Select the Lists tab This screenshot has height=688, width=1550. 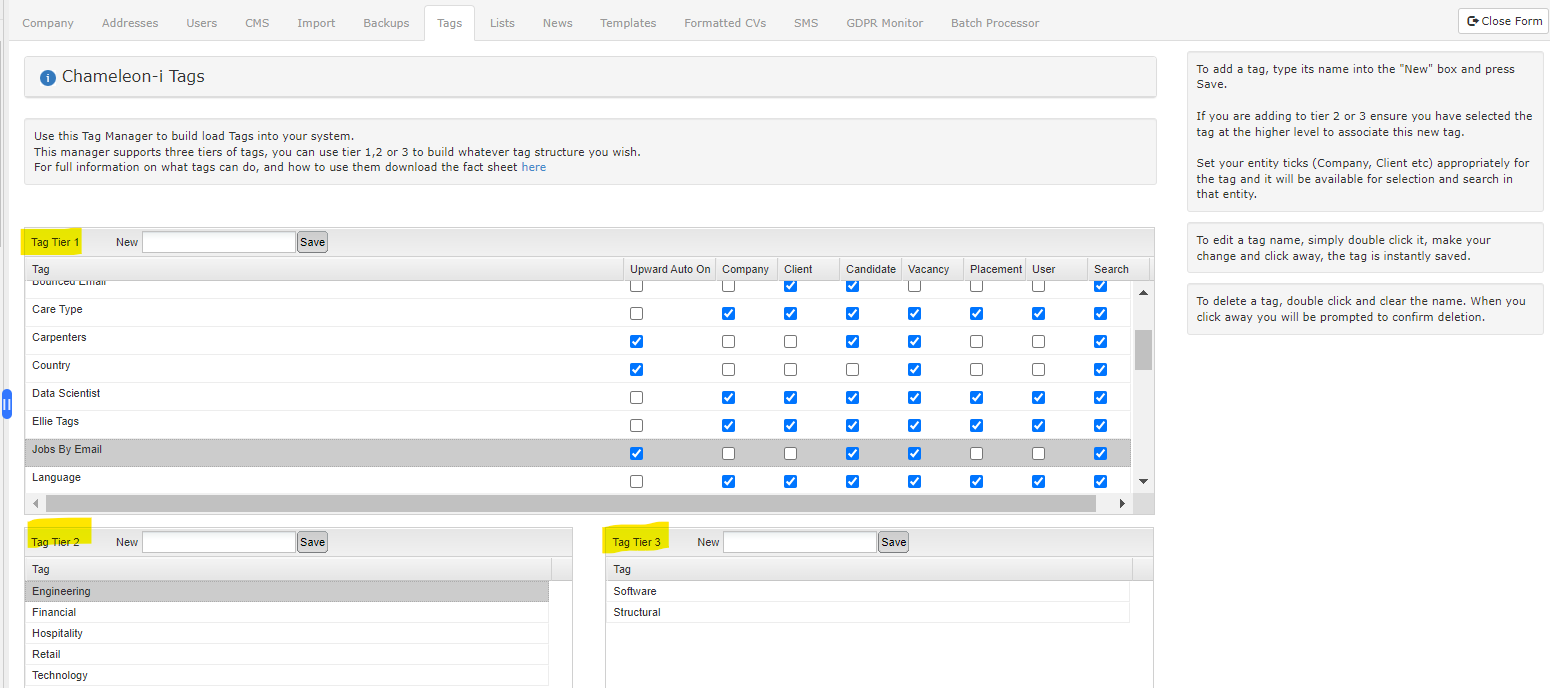pos(502,23)
